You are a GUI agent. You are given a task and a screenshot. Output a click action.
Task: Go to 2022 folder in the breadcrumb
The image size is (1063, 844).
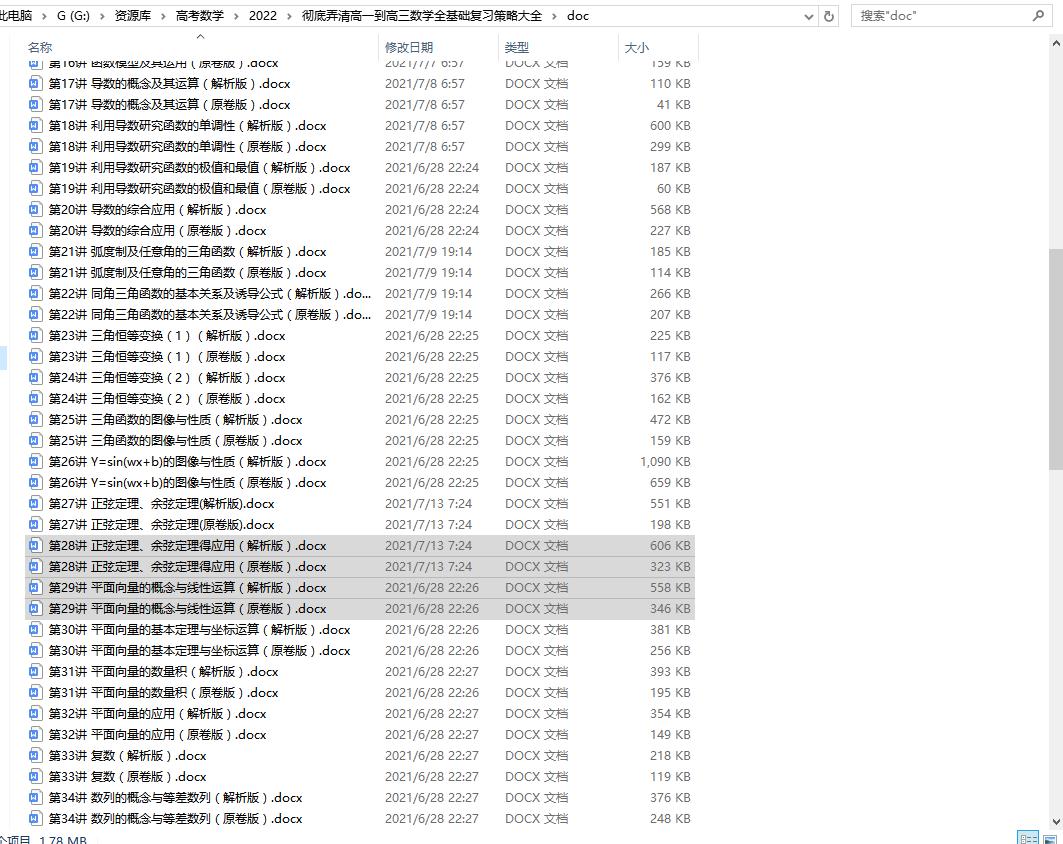pos(263,16)
